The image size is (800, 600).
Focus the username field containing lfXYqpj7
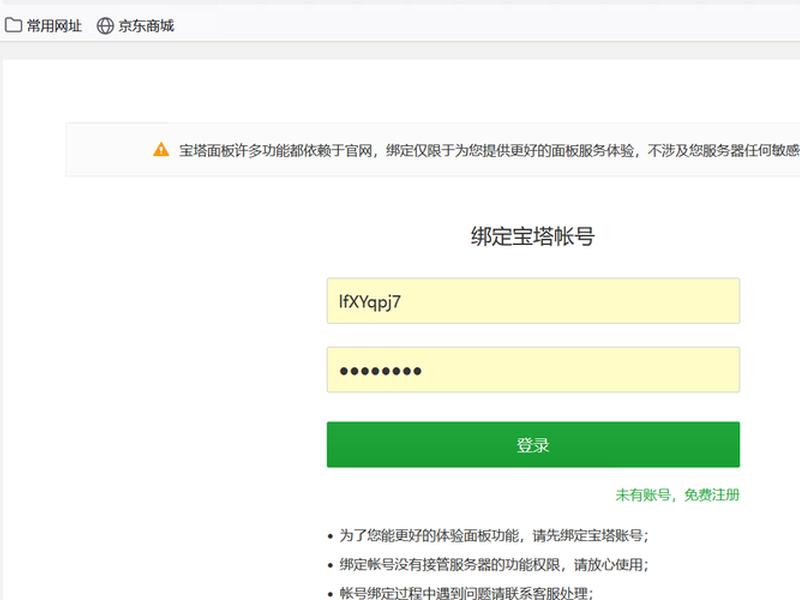pos(533,301)
